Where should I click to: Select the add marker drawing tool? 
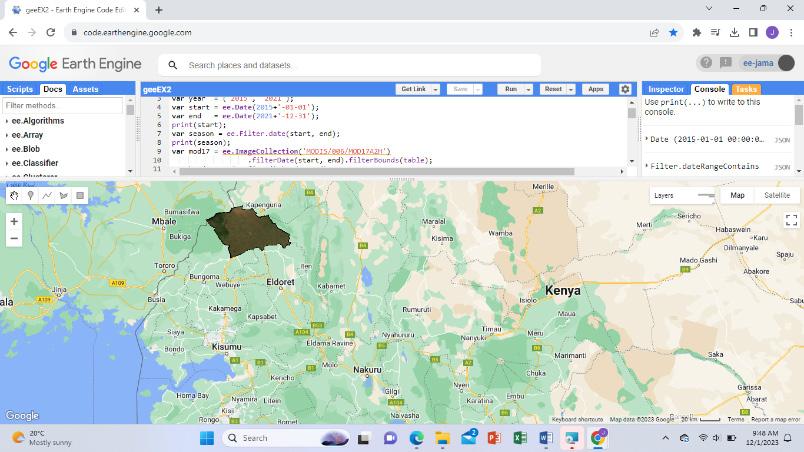(31, 195)
